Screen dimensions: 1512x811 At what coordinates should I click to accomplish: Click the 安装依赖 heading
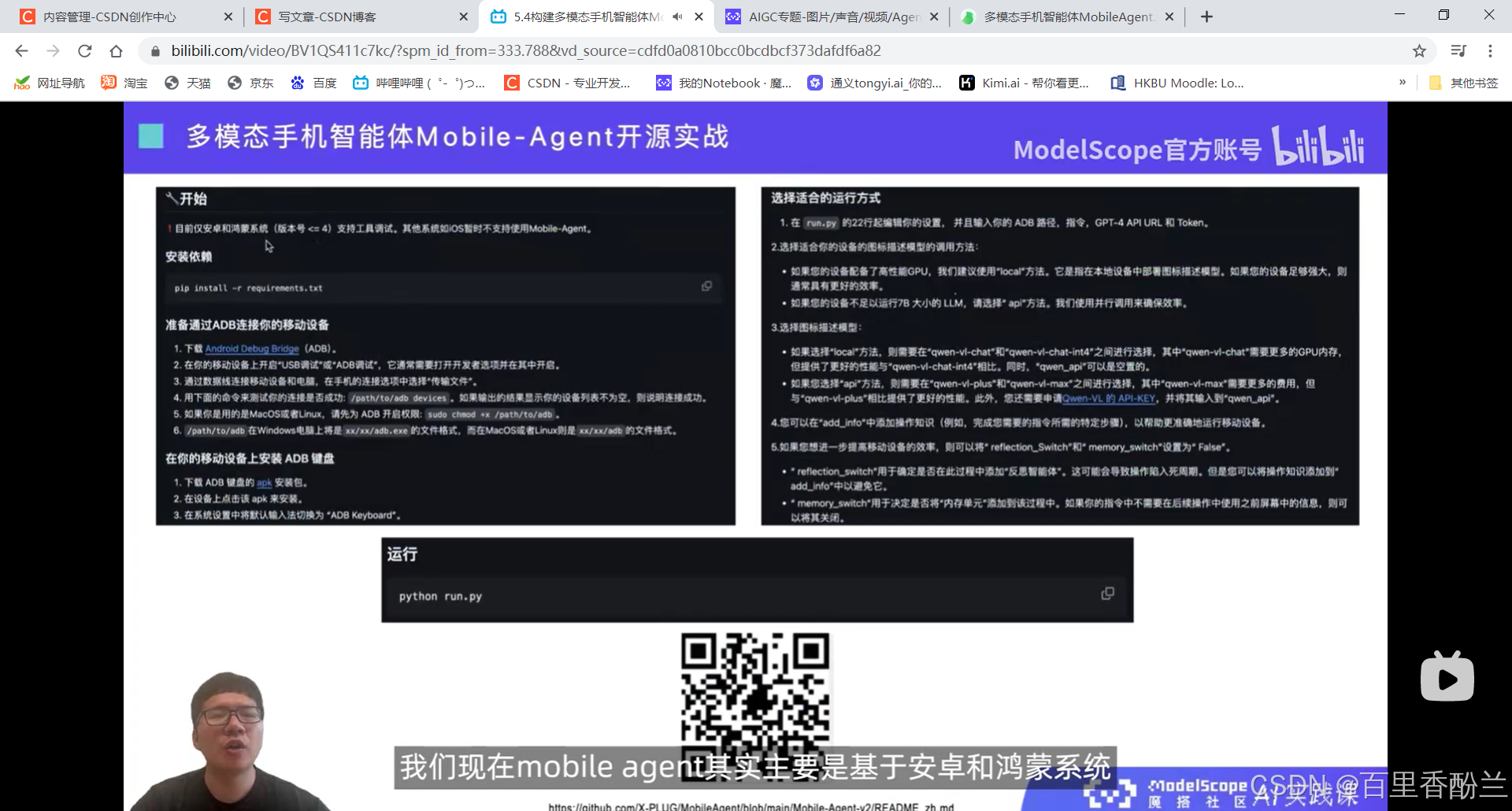(x=188, y=257)
